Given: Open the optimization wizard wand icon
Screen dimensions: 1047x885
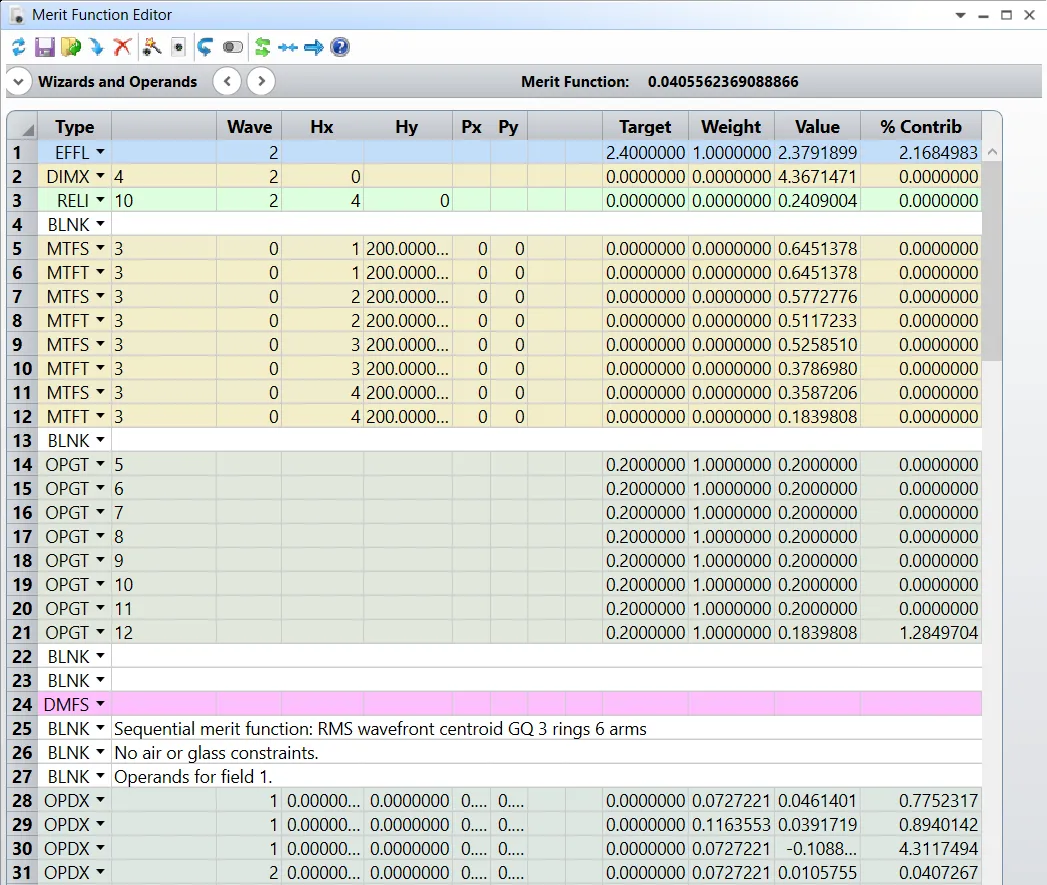Looking at the screenshot, I should [x=152, y=47].
